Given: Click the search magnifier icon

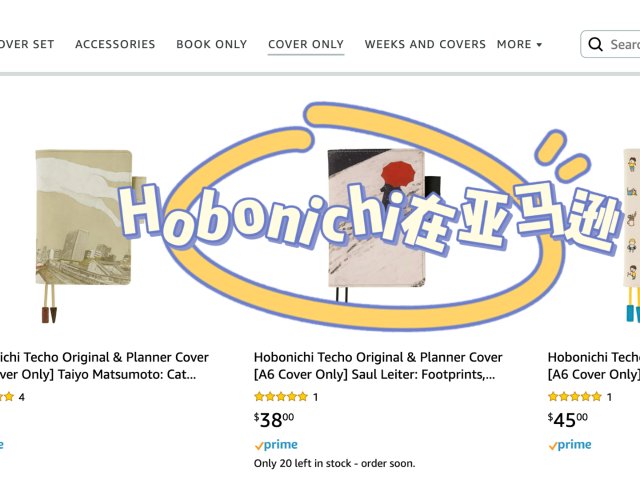Looking at the screenshot, I should [x=595, y=44].
